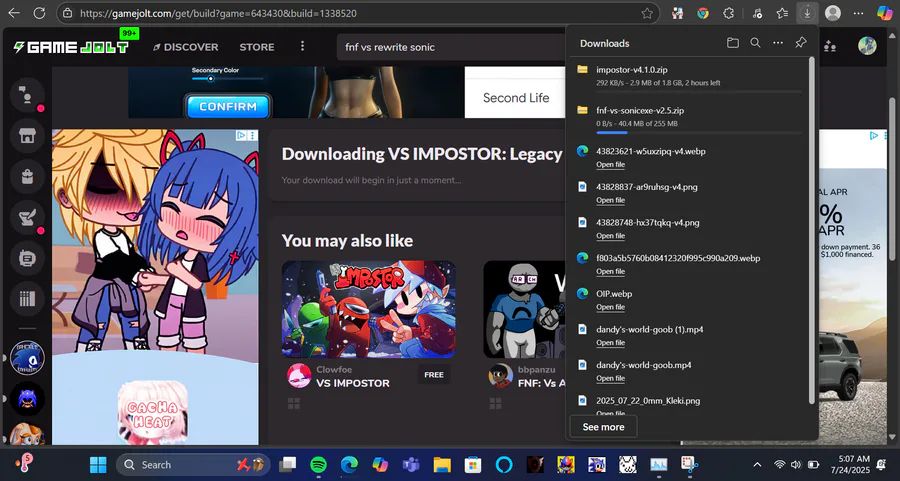Open the Extensions puzzle icon
900x481 pixels.
point(728,13)
